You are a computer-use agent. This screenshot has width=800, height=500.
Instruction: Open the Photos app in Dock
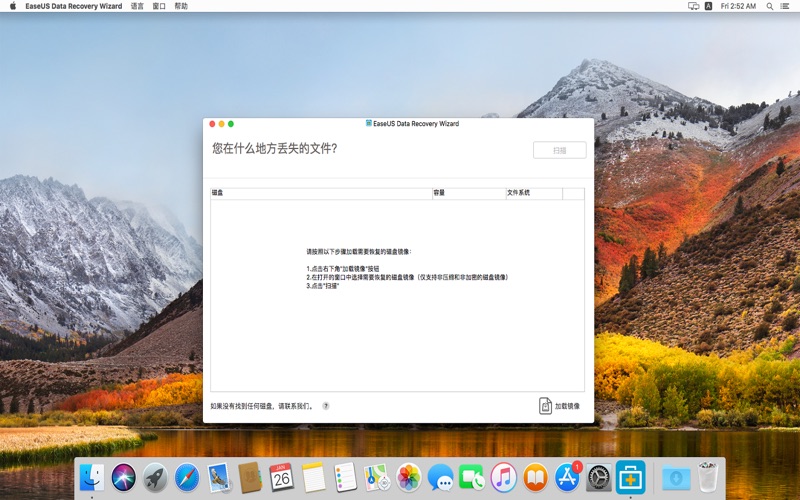(x=408, y=477)
